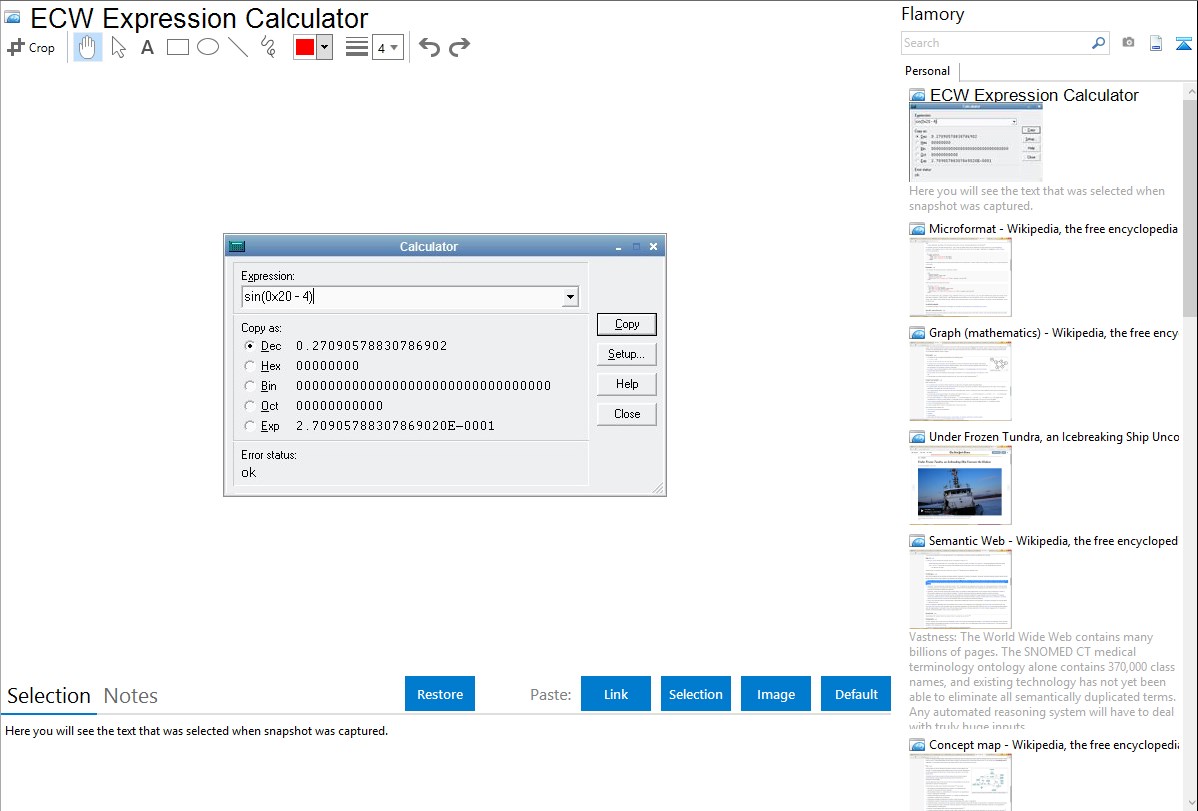Click the Calculator title bar icon
The height and width of the screenshot is (811, 1198).
point(237,246)
